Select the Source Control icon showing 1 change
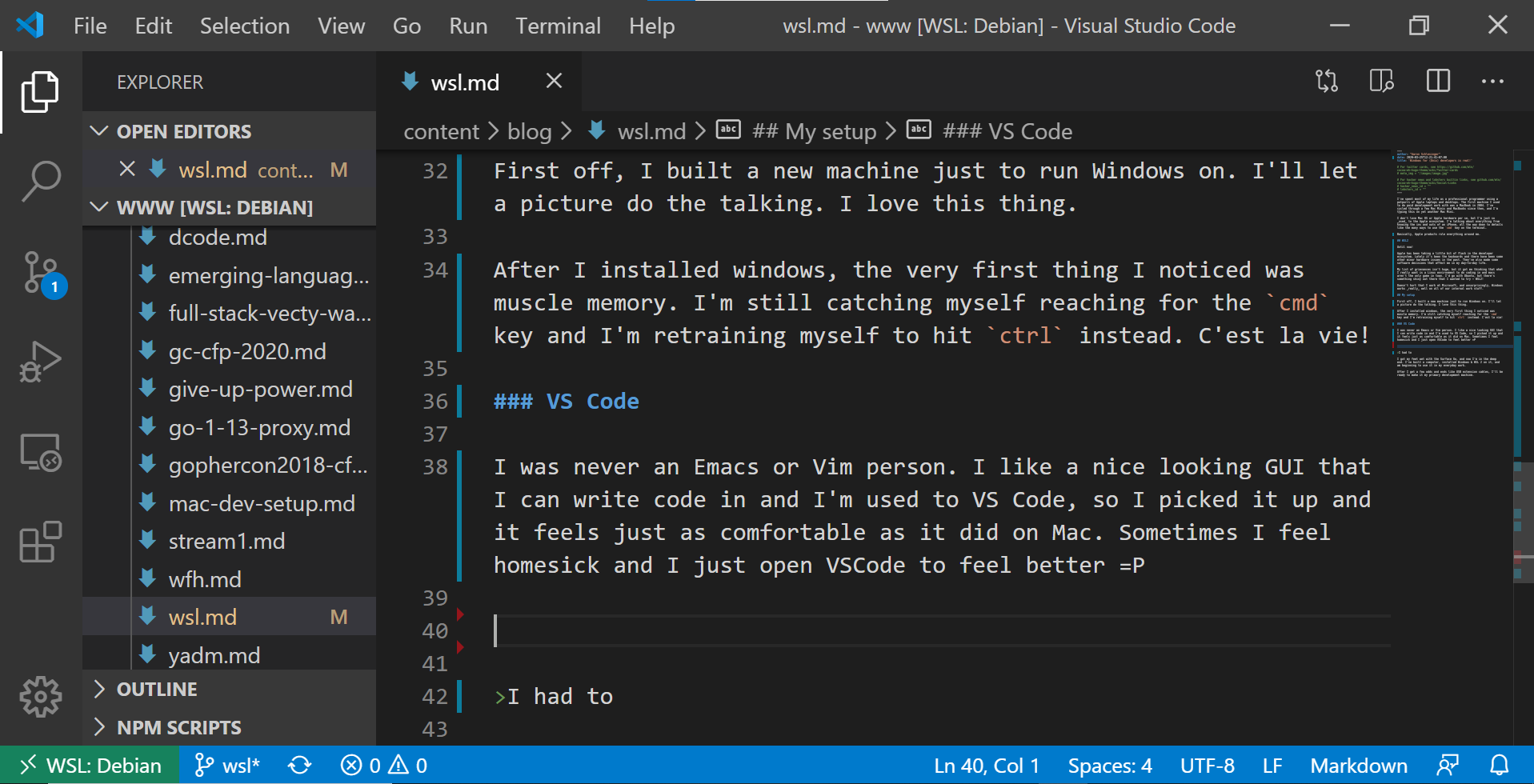The width and height of the screenshot is (1534, 784). pos(39,272)
